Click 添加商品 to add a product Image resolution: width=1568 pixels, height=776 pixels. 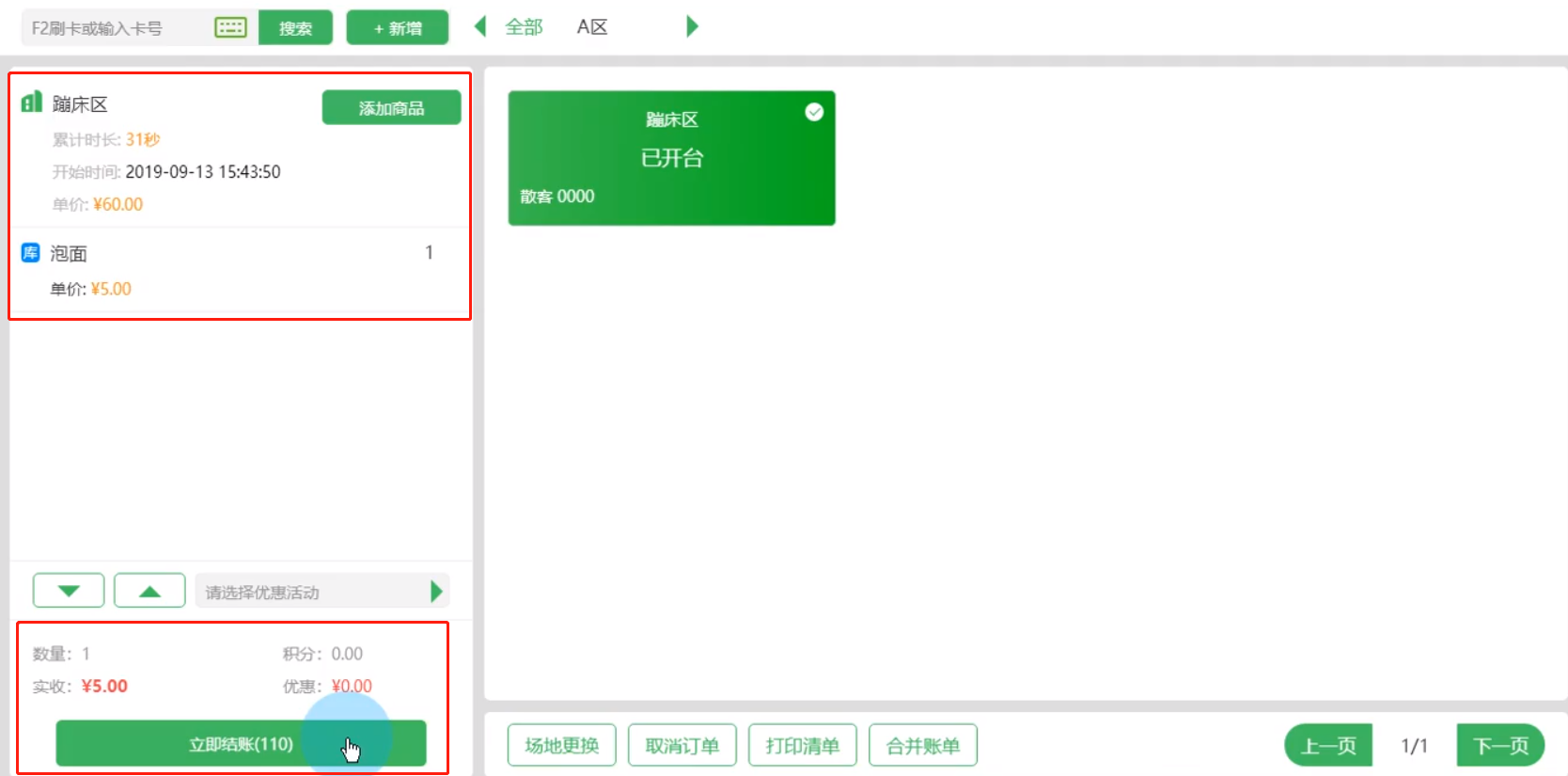point(391,108)
